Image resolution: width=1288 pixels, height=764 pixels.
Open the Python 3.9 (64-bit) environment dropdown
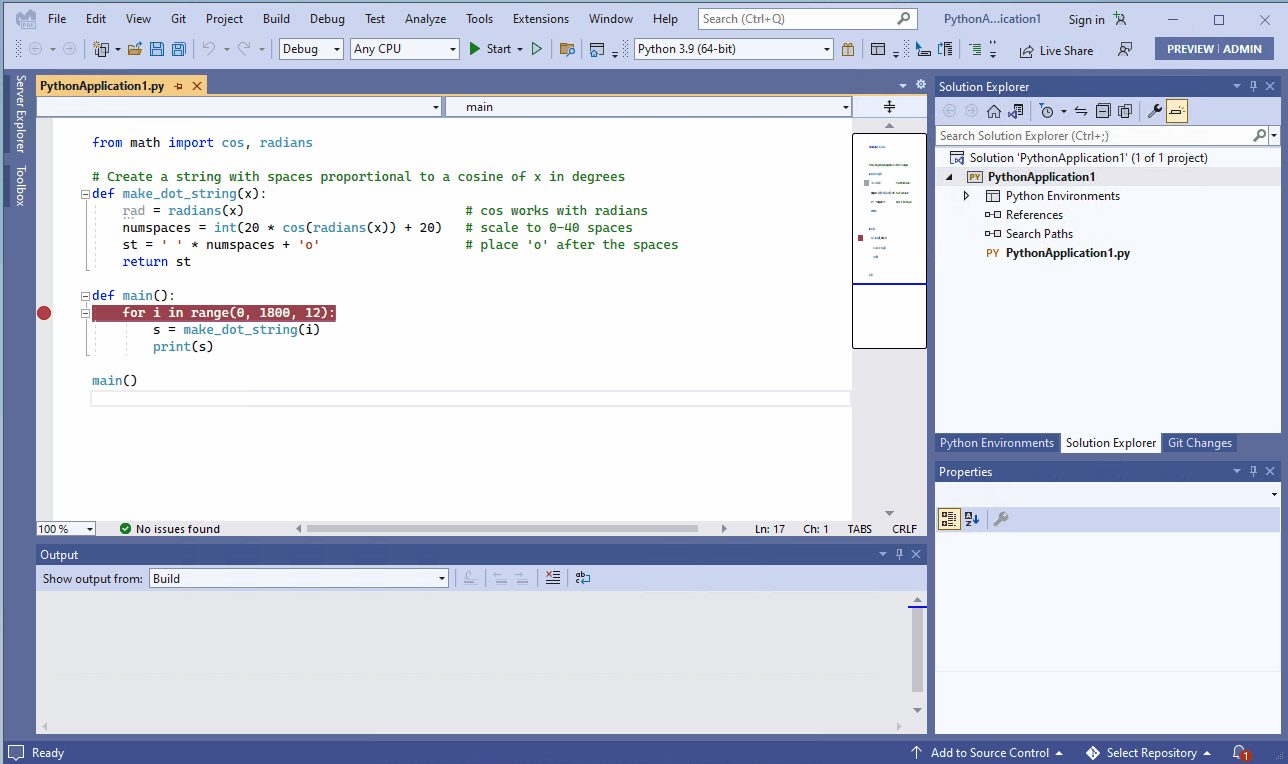click(733, 48)
